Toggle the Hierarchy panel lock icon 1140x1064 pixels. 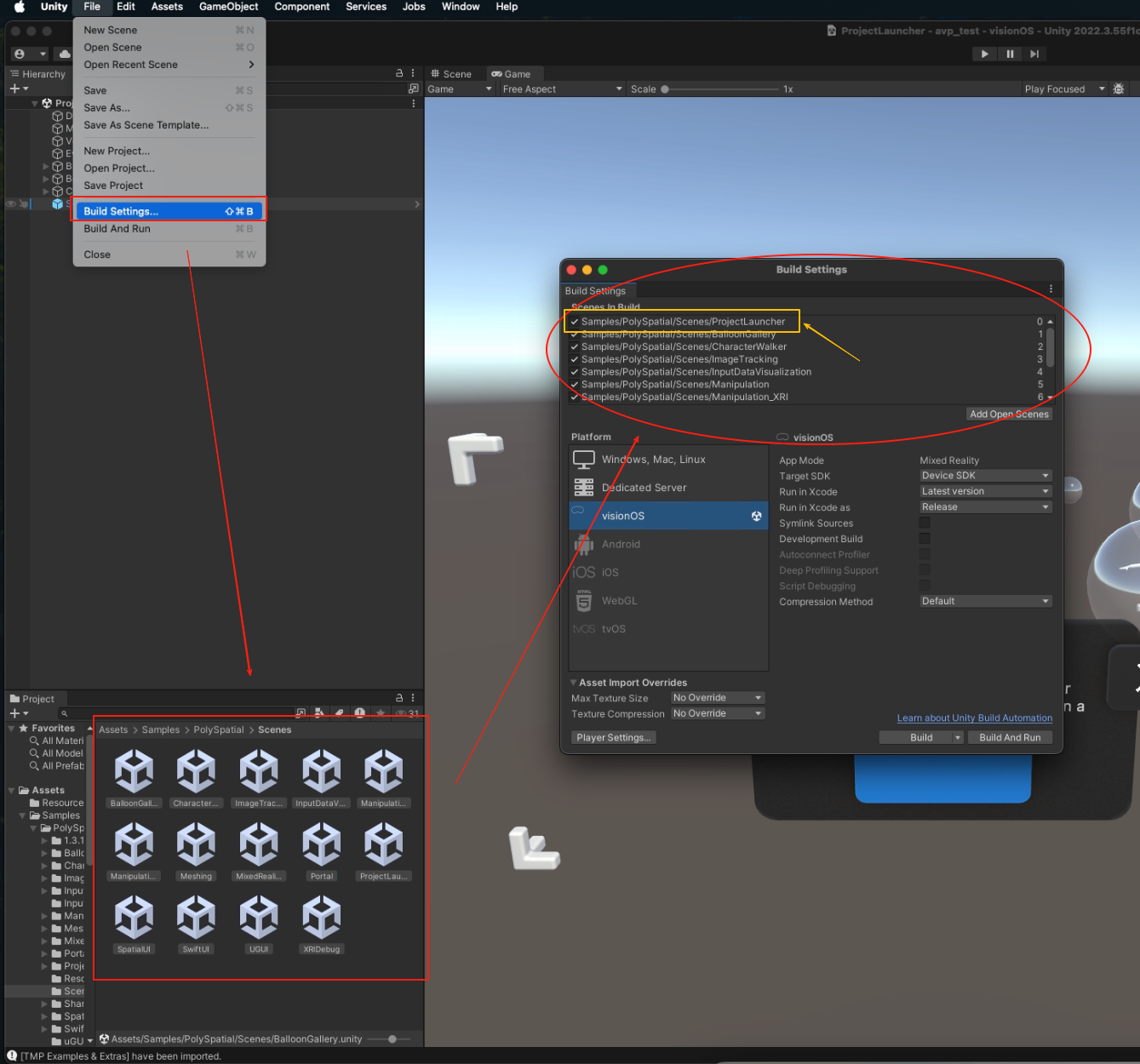[399, 73]
